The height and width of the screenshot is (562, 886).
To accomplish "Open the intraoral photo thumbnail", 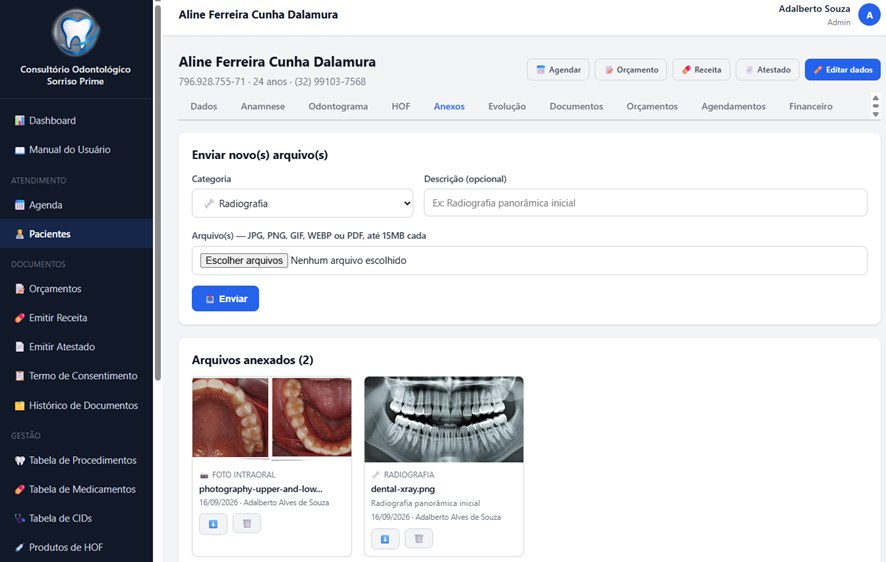I will tap(272, 417).
